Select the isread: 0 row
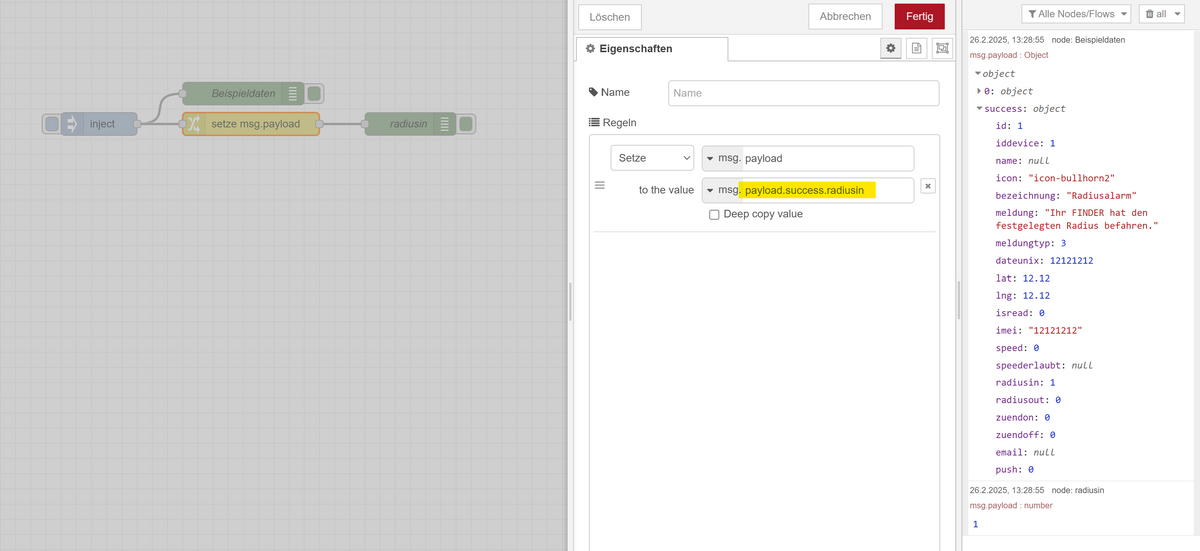The width and height of the screenshot is (1200, 551). click(x=1020, y=313)
